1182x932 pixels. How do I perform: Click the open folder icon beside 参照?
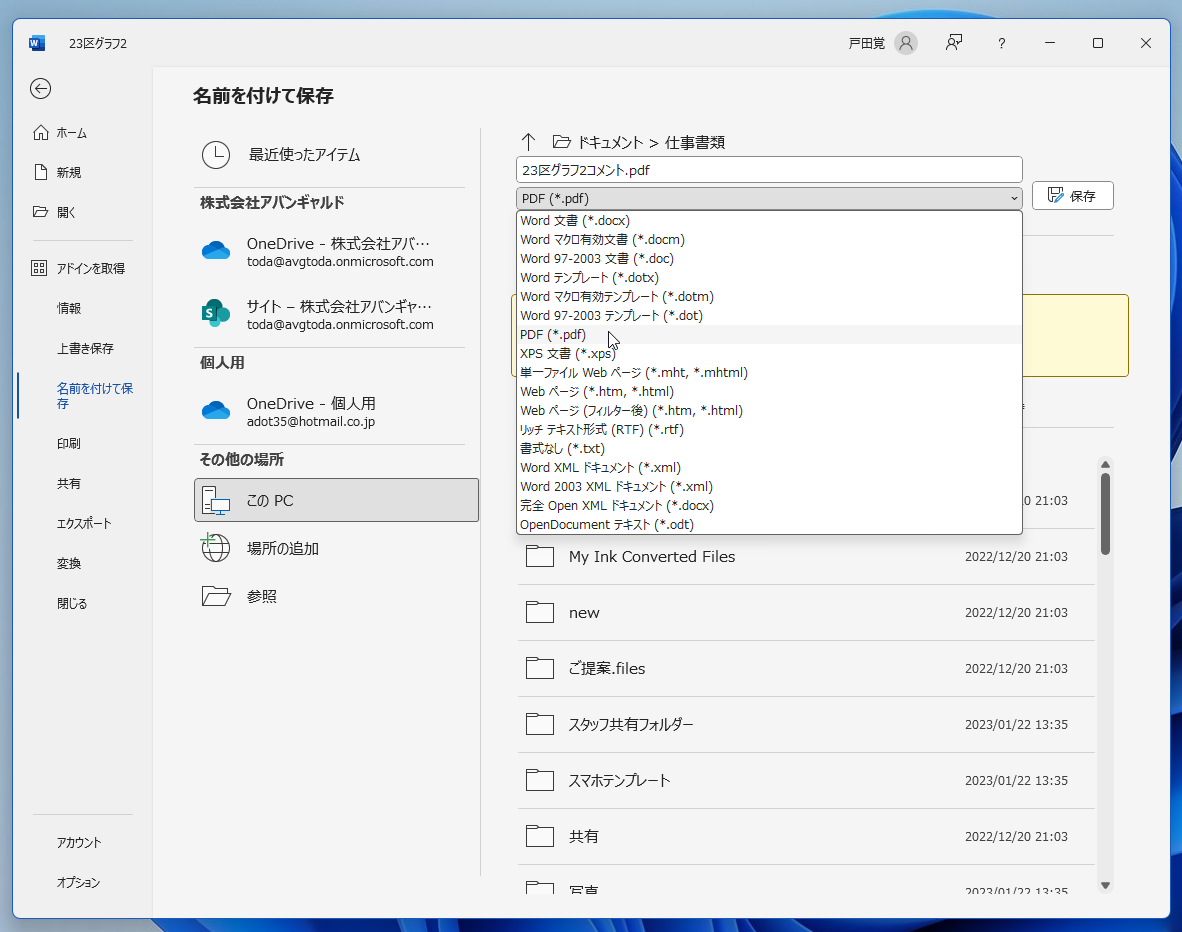[x=216, y=596]
